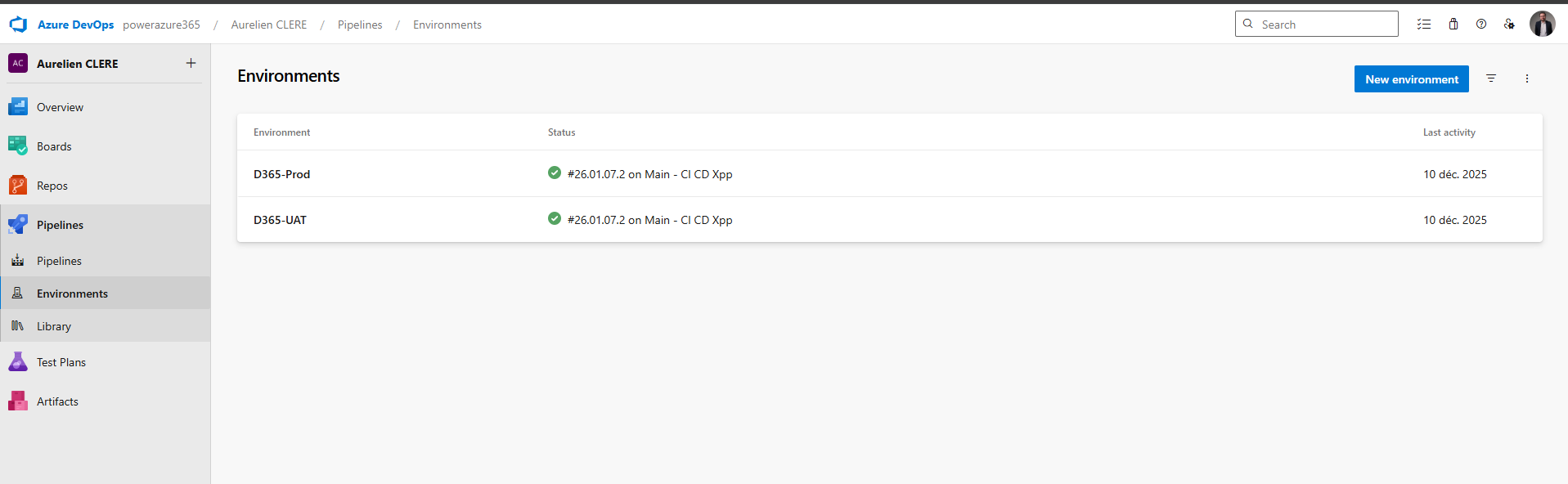The image size is (1568, 484).
Task: Open Repos from the sidebar
Action: [x=105, y=186]
